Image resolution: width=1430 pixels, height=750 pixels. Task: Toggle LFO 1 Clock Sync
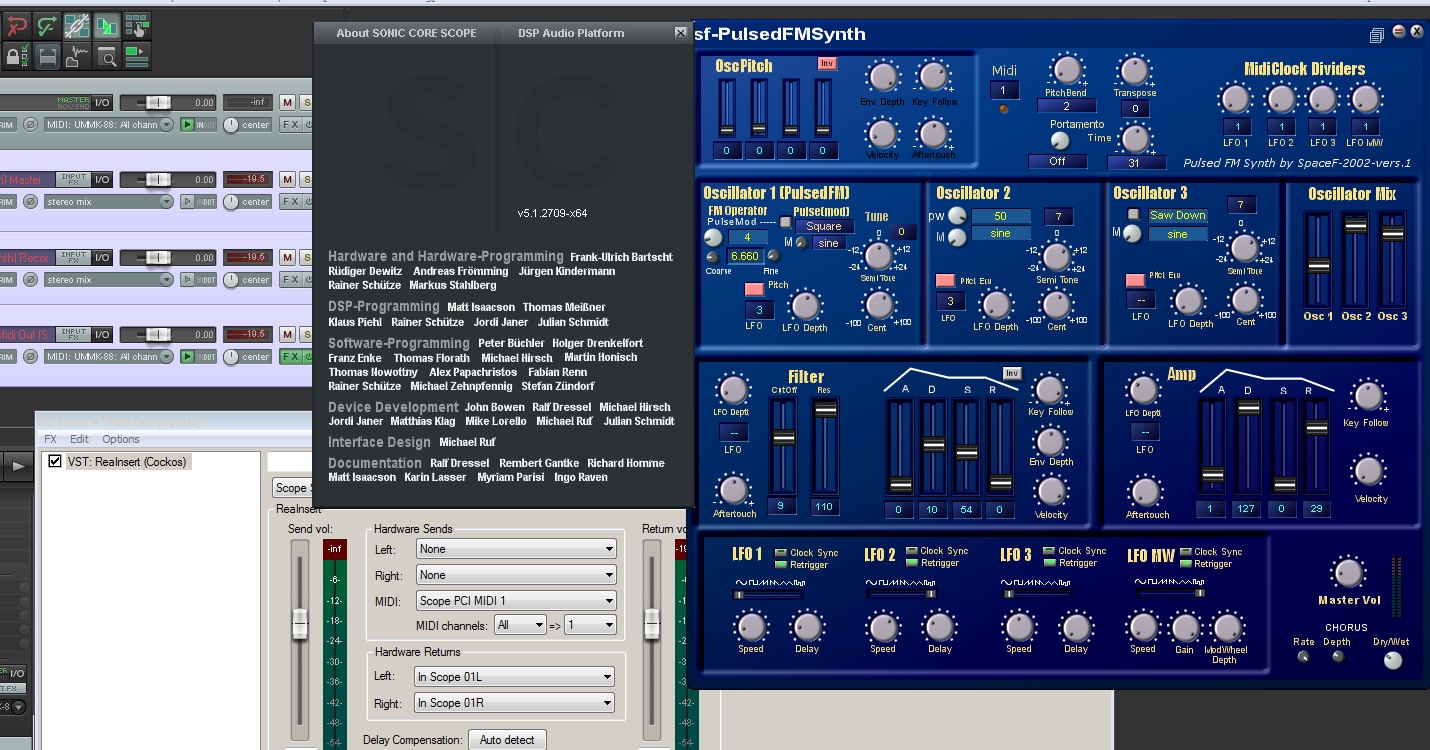coord(781,552)
